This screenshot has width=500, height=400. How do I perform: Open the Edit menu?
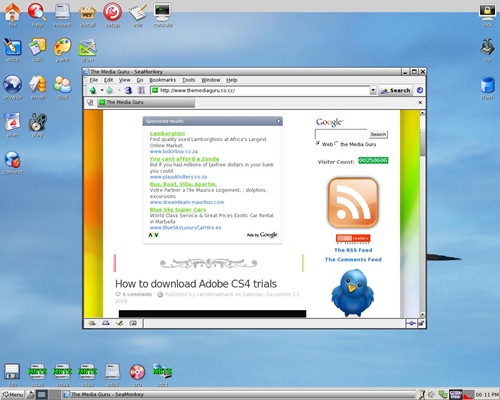click(109, 80)
